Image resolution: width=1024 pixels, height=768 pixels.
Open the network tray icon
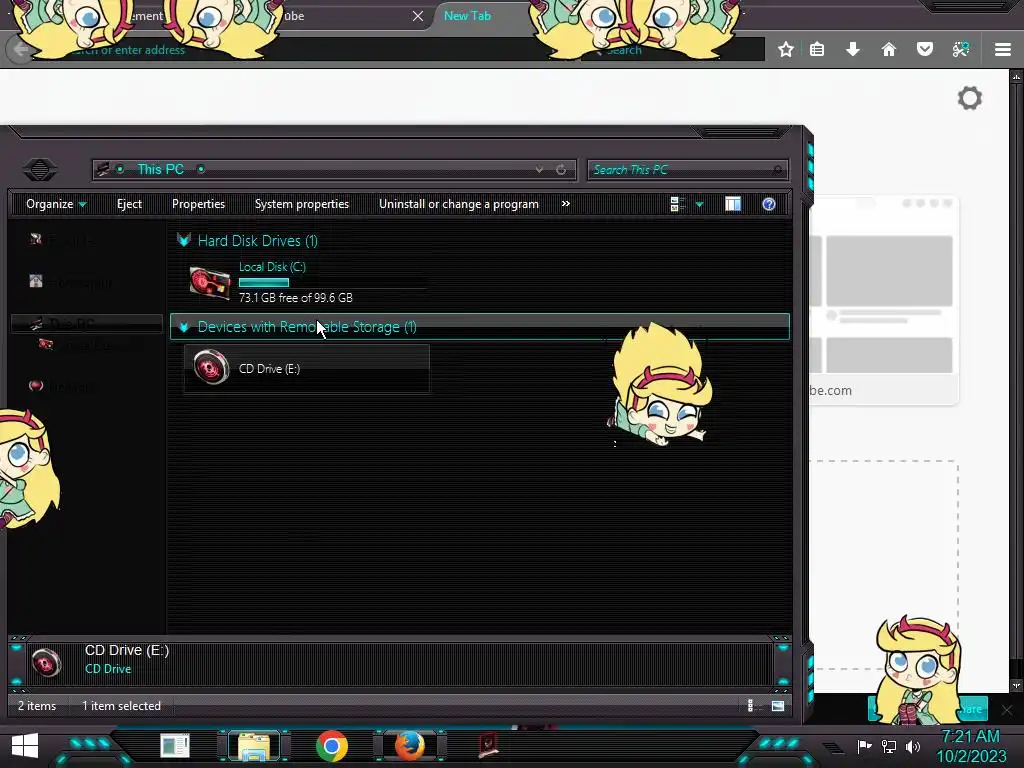pos(889,746)
